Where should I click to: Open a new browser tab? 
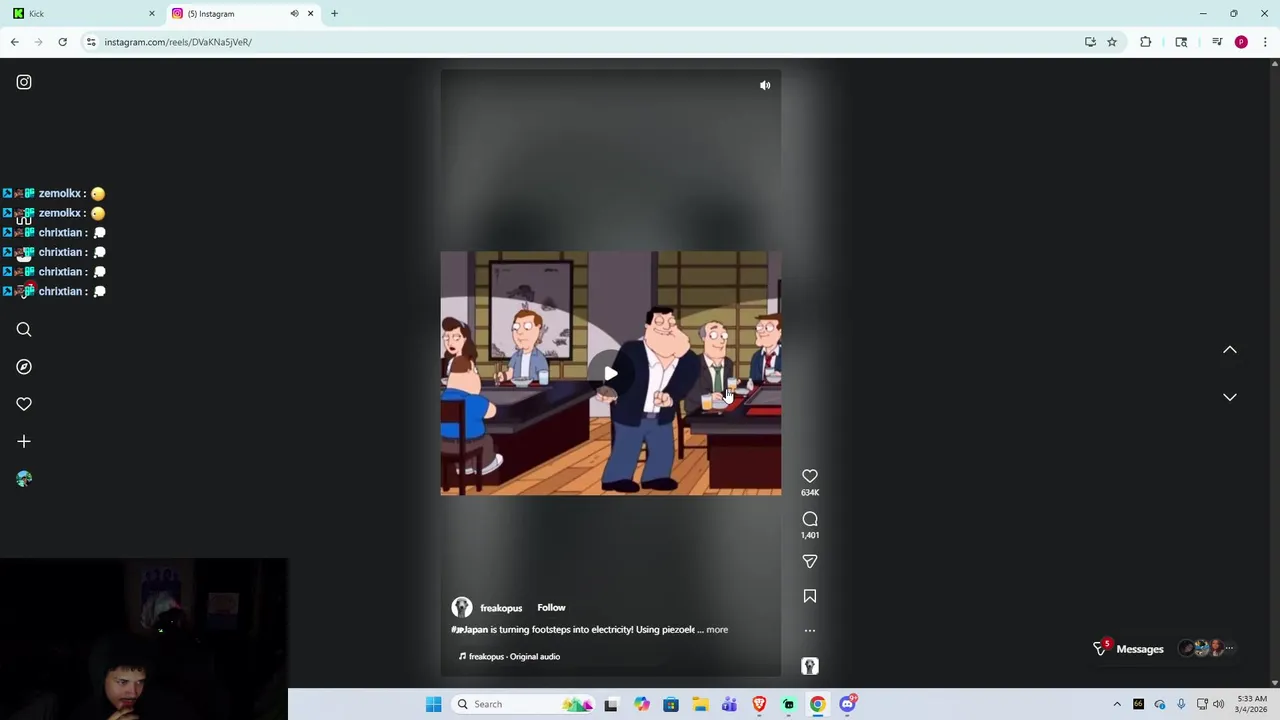(334, 13)
